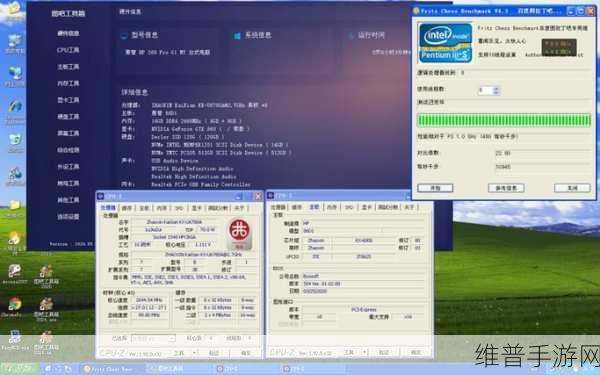
Task: Adjust the thread count spinner in Fritz
Action: point(496,90)
